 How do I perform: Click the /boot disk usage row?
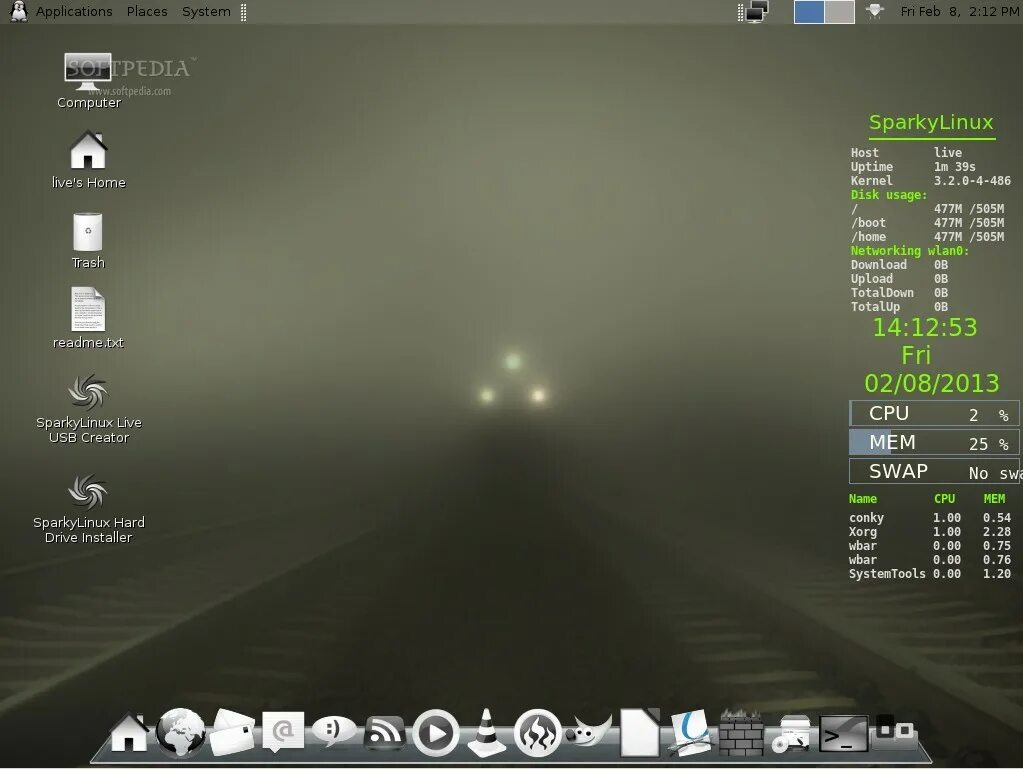coord(927,222)
